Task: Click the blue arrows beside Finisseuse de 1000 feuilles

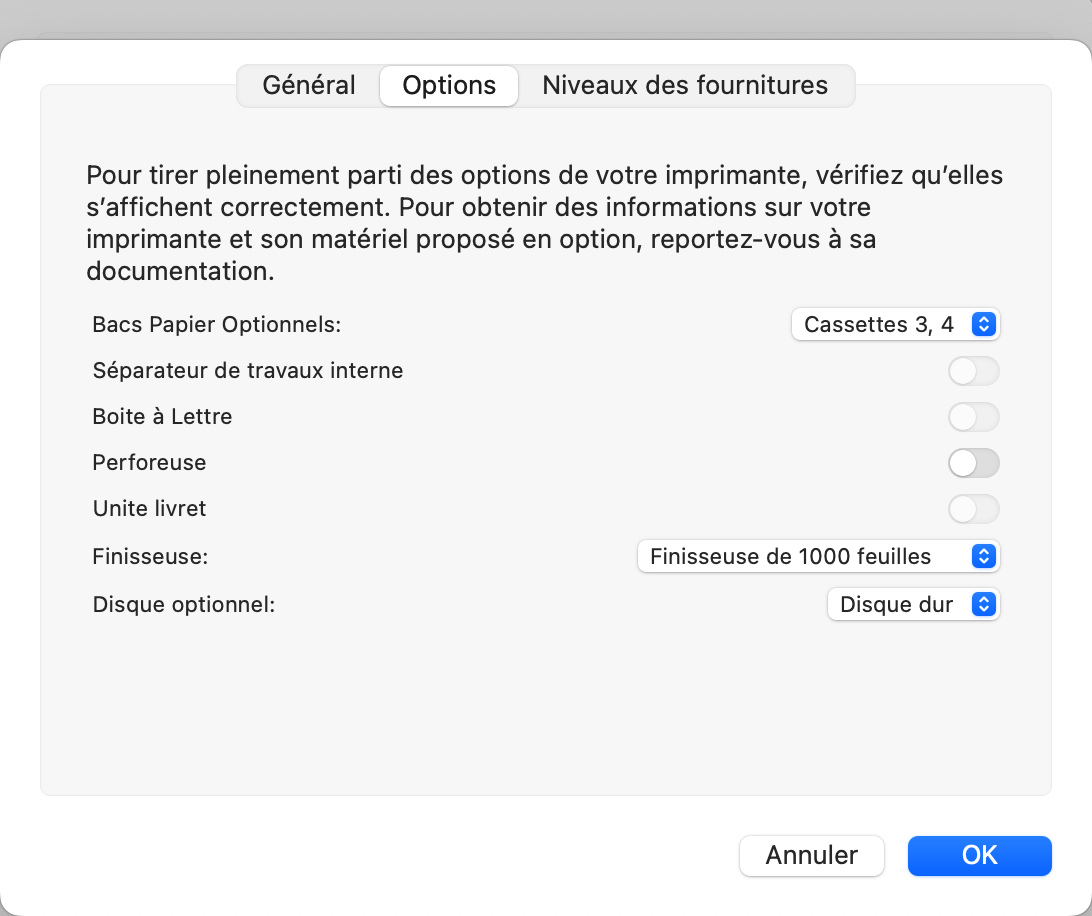Action: pos(983,557)
